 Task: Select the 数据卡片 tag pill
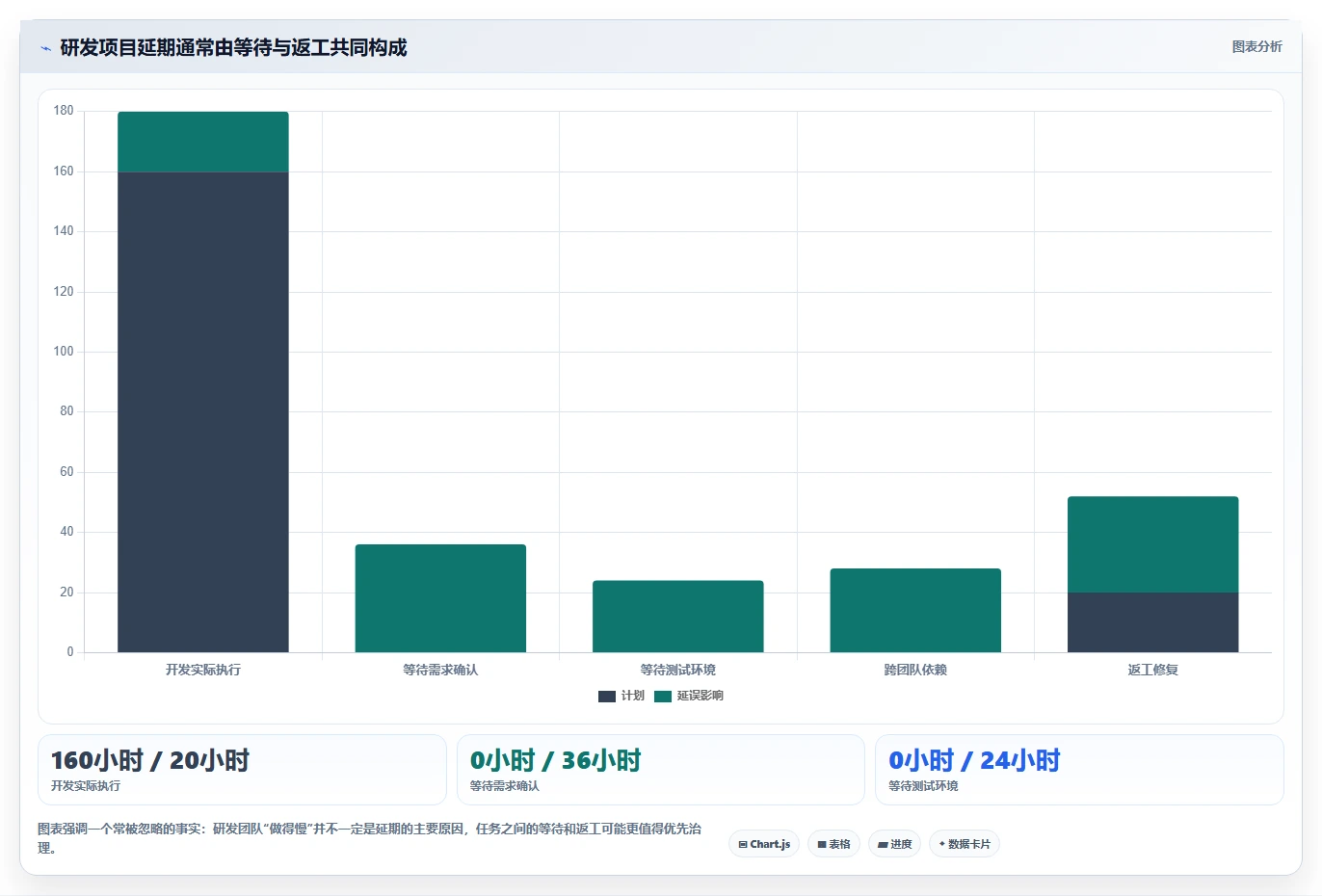[x=965, y=844]
